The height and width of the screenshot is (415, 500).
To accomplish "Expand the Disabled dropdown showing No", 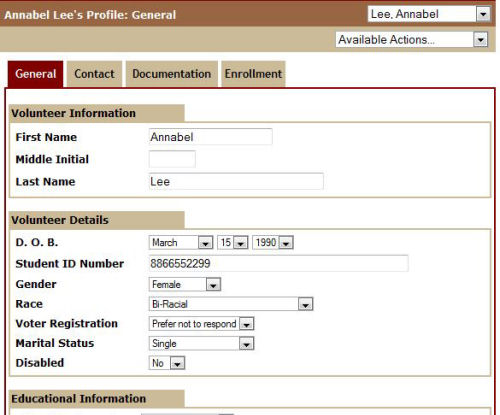I will [x=167, y=363].
